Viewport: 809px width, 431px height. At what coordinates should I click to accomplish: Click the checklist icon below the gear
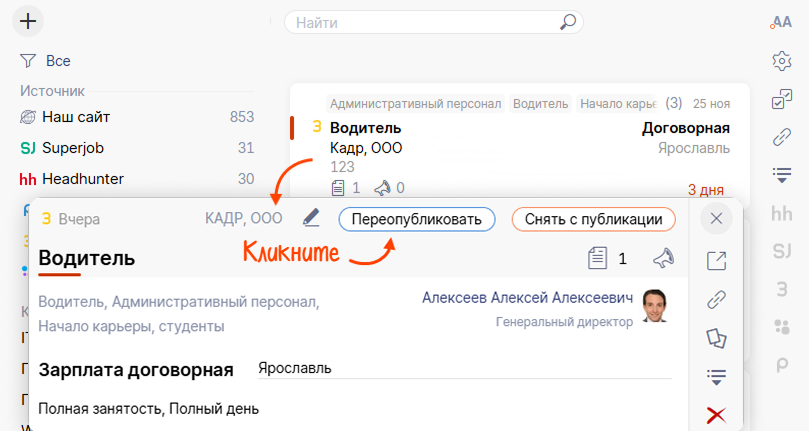pos(782,99)
